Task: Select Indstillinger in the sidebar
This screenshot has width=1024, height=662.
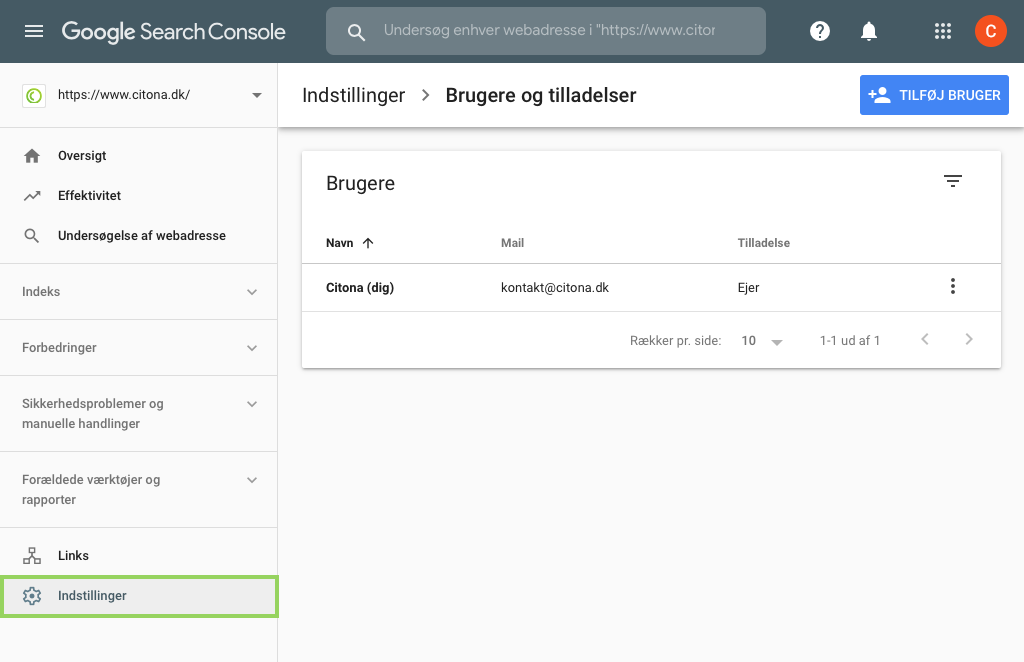Action: 138,595
